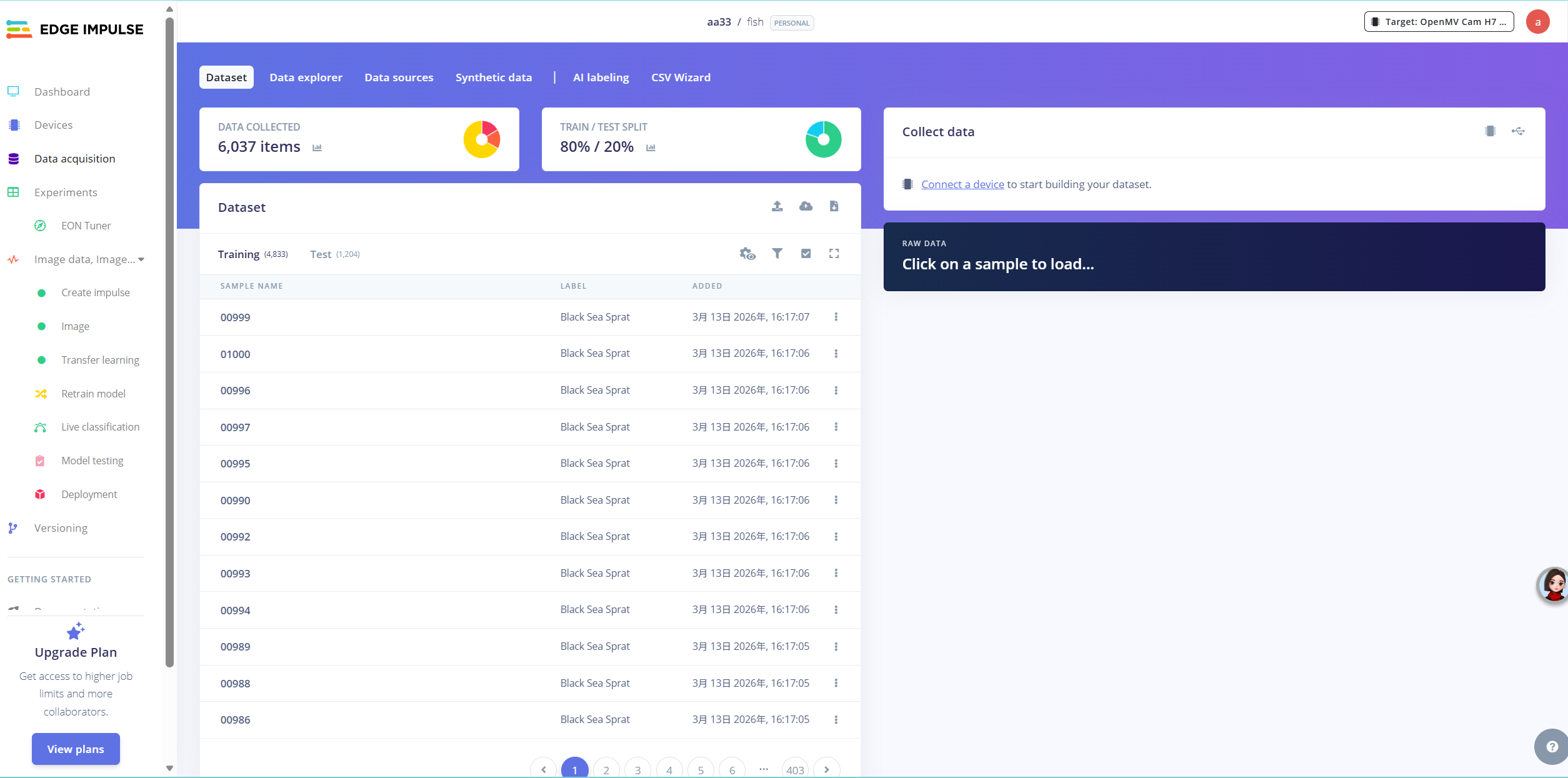
Task: Open Target OpenMV Cam H7 device selector
Action: click(1438, 22)
